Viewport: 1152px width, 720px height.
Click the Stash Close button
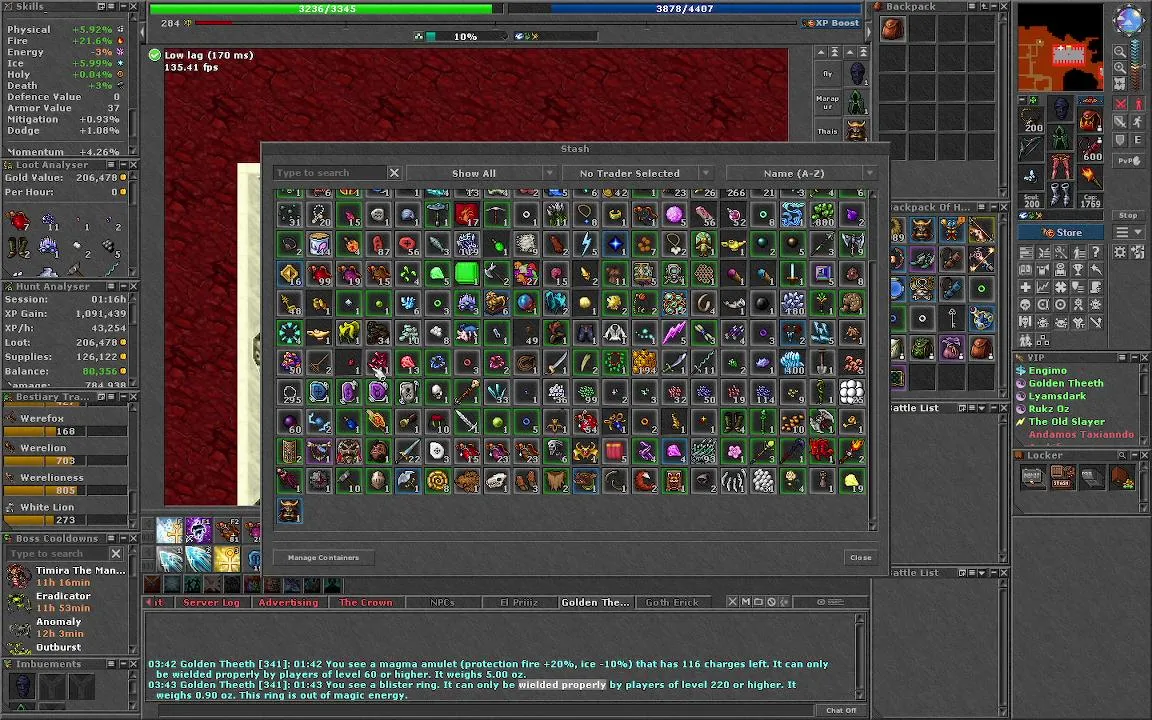860,558
